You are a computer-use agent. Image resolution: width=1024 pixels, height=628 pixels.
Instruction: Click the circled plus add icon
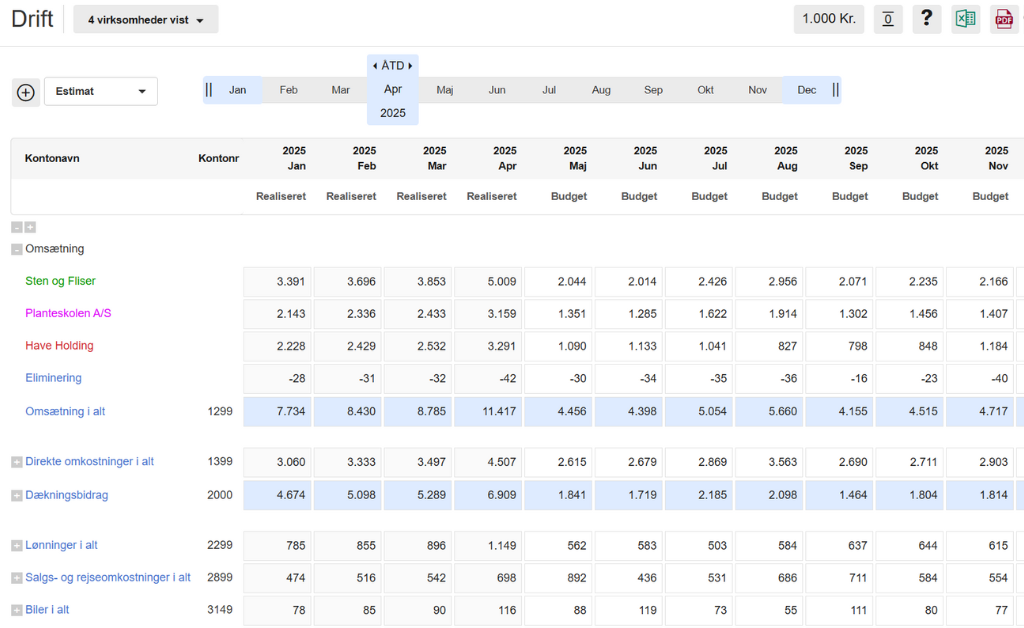[x=26, y=92]
